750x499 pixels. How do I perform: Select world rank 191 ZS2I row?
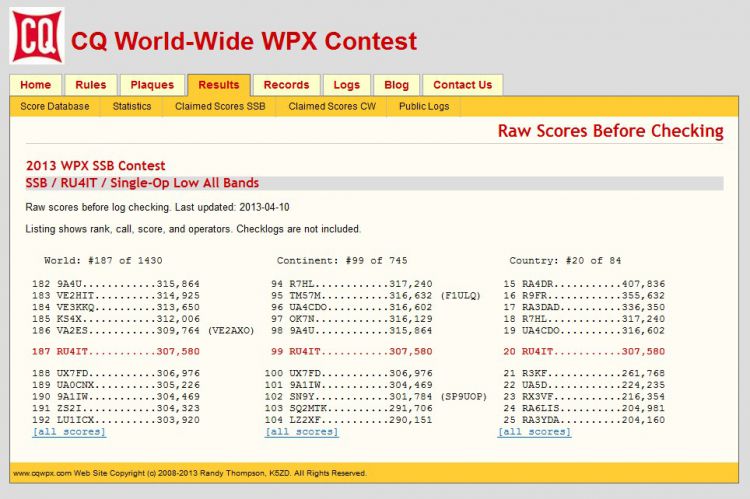(x=116, y=408)
